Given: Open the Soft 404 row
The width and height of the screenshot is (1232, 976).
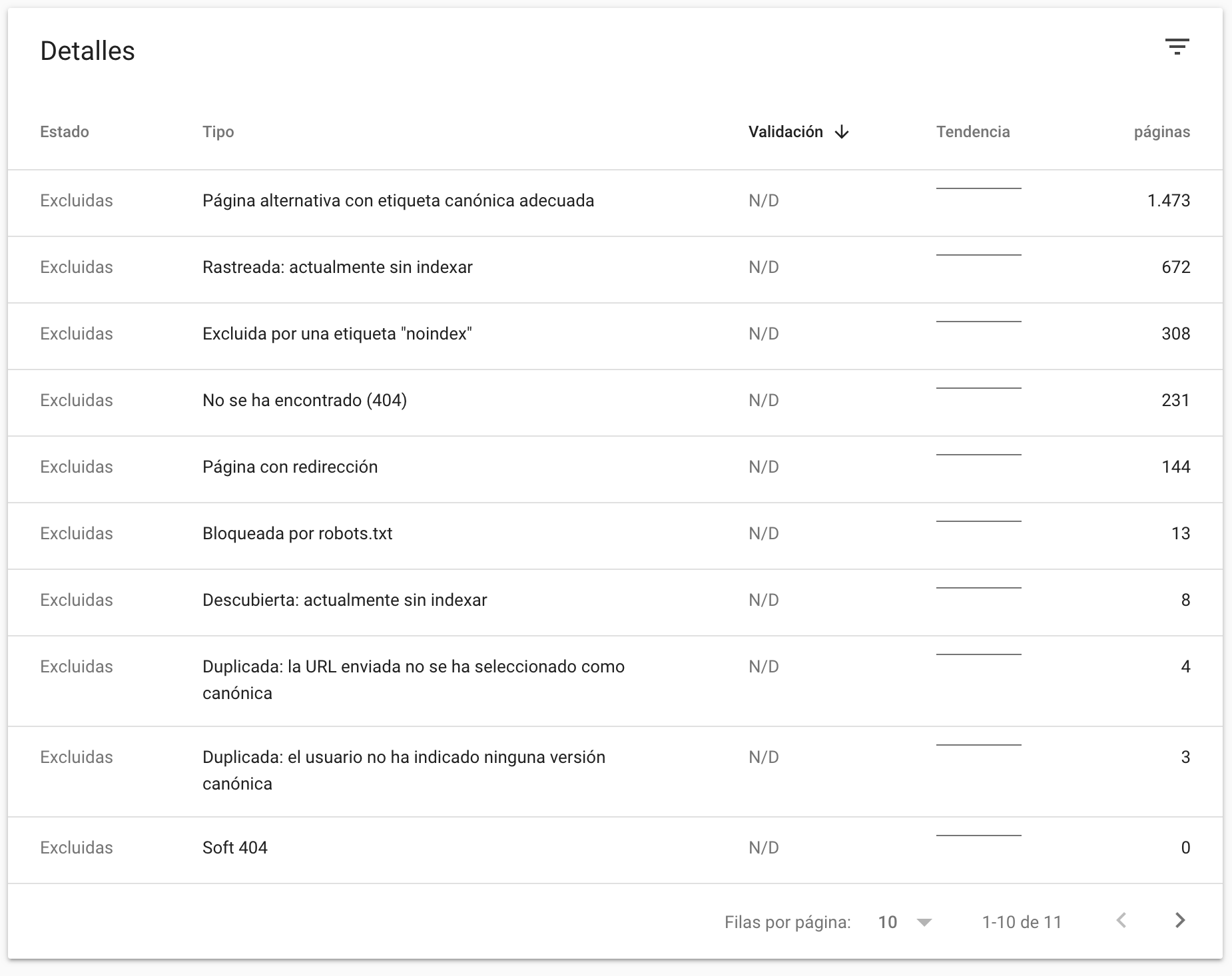Looking at the screenshot, I should pos(234,848).
